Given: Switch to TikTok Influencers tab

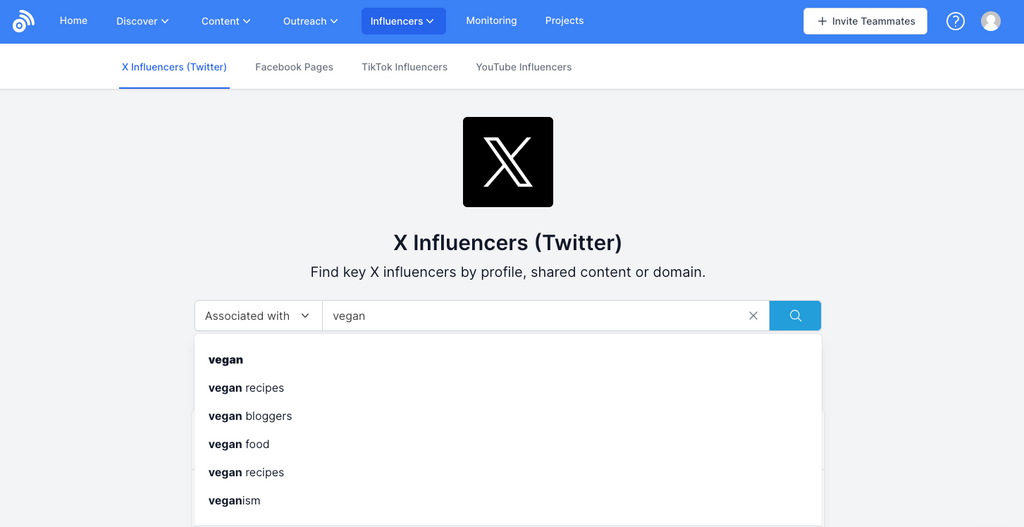Looking at the screenshot, I should [x=404, y=67].
